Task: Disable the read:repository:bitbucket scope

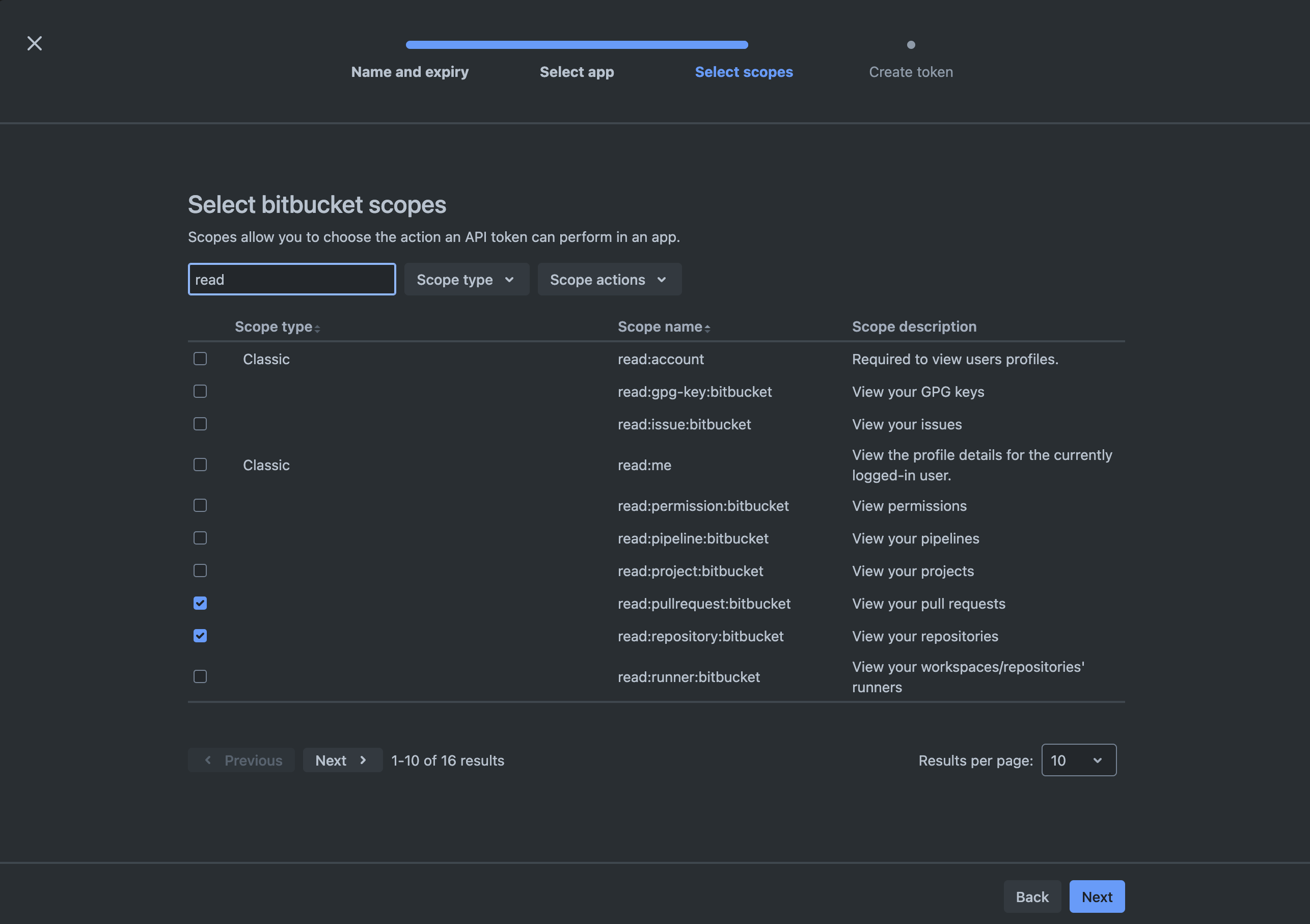Action: point(200,635)
